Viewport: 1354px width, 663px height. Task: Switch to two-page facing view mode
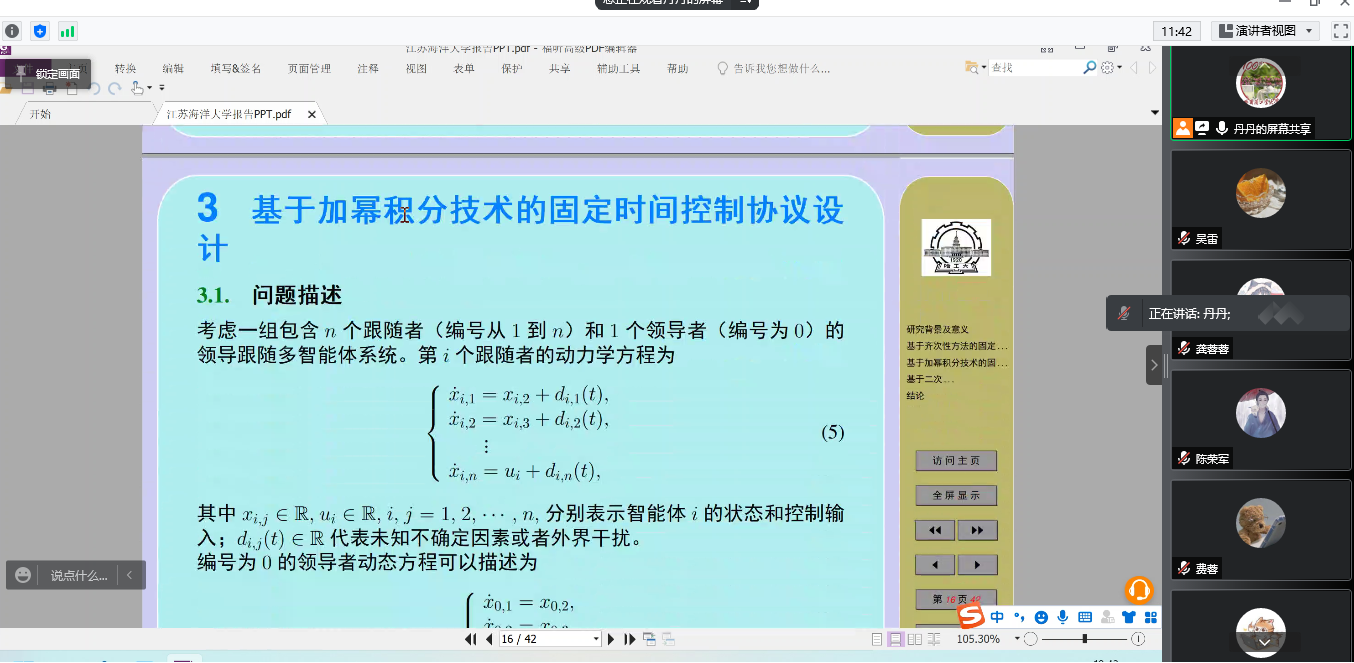point(914,639)
